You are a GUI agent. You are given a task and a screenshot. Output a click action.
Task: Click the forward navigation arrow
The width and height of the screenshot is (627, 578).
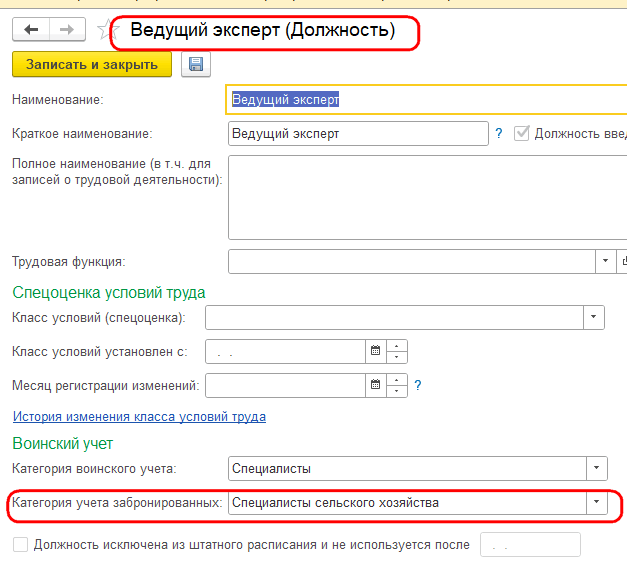click(x=67, y=29)
